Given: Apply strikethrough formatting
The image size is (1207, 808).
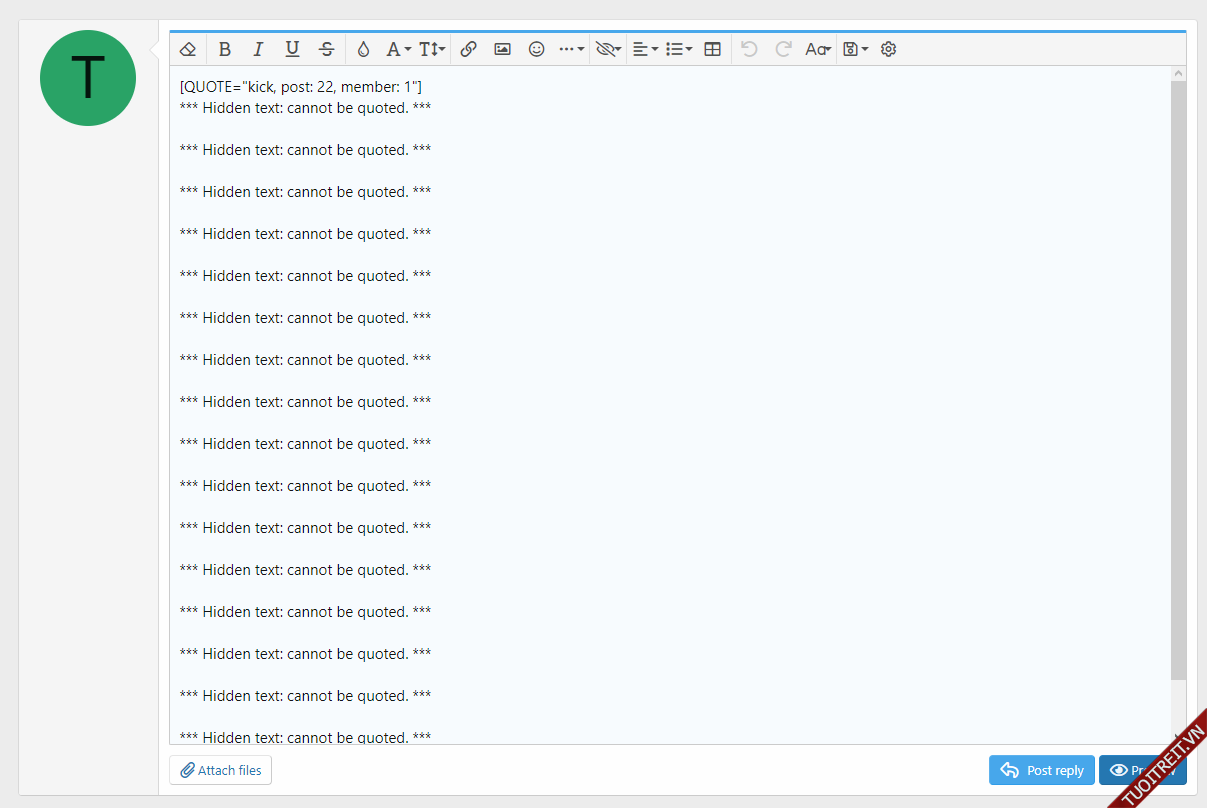Looking at the screenshot, I should click(x=326, y=49).
